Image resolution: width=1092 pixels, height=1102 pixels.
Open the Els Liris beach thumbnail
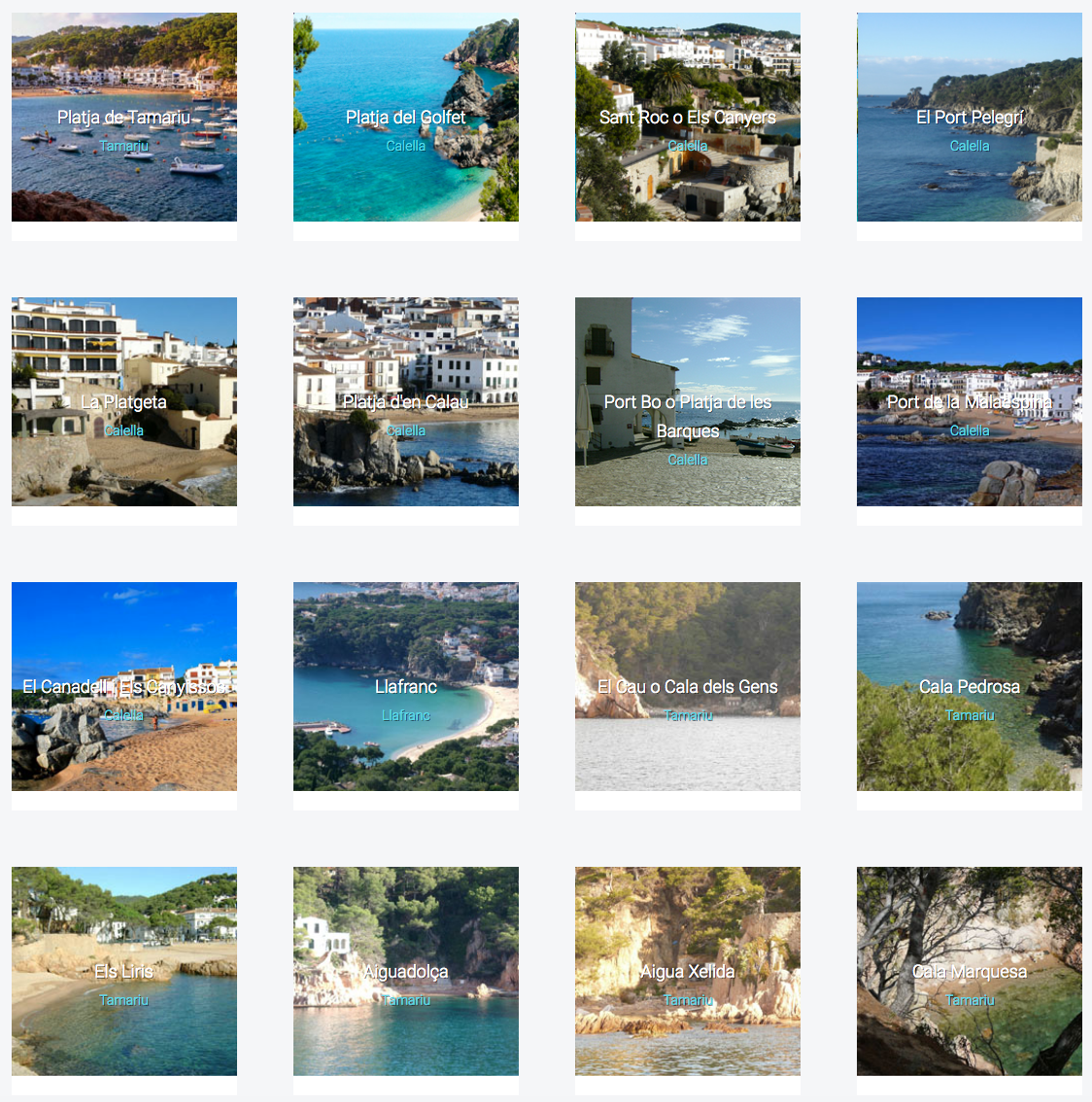124,971
